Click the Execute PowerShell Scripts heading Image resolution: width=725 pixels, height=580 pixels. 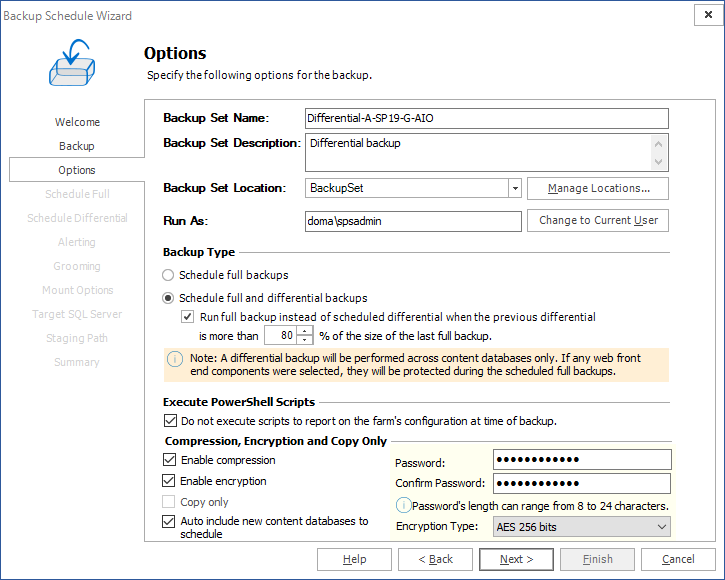(239, 402)
